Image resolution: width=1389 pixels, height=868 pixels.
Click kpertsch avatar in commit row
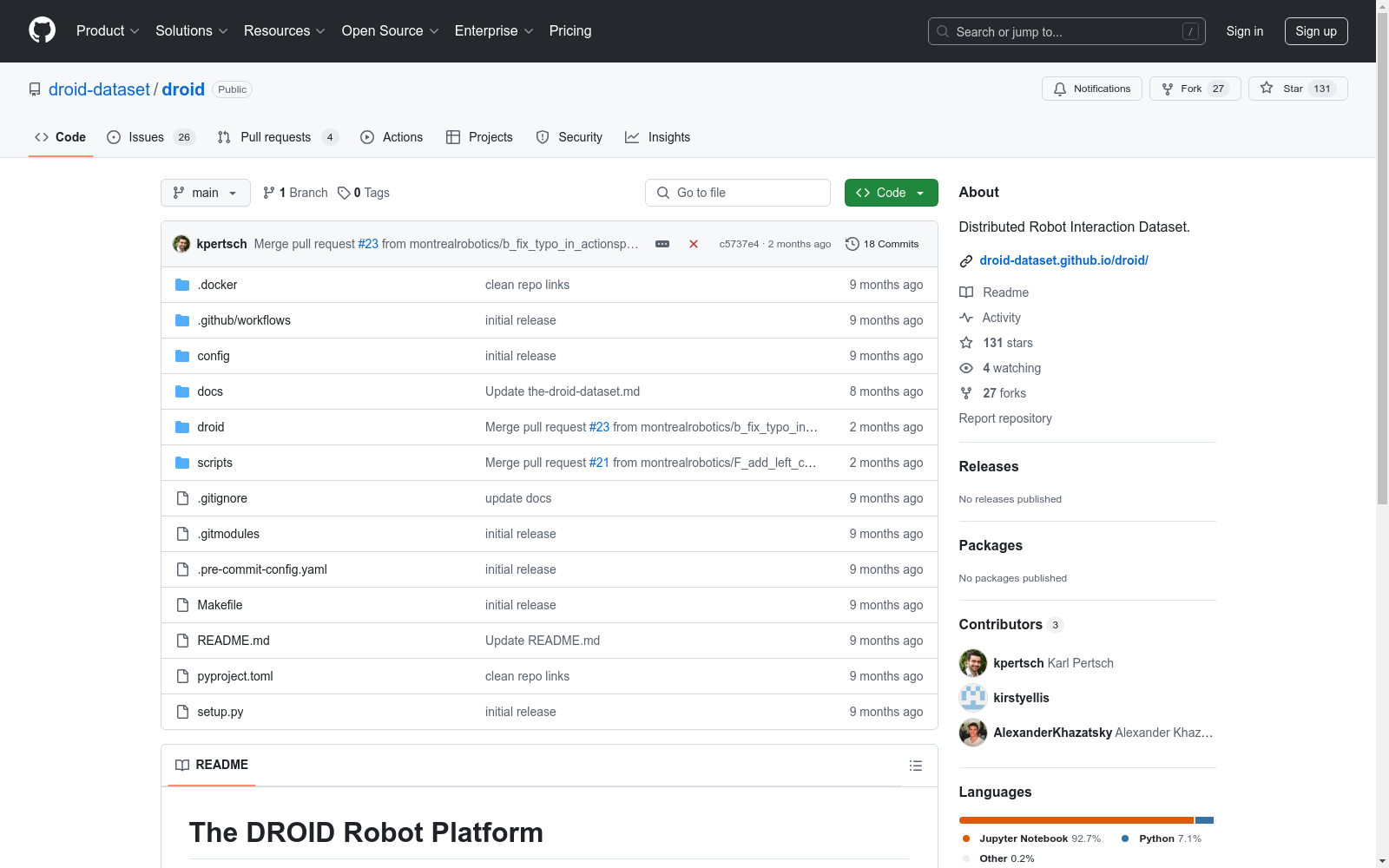click(x=181, y=244)
